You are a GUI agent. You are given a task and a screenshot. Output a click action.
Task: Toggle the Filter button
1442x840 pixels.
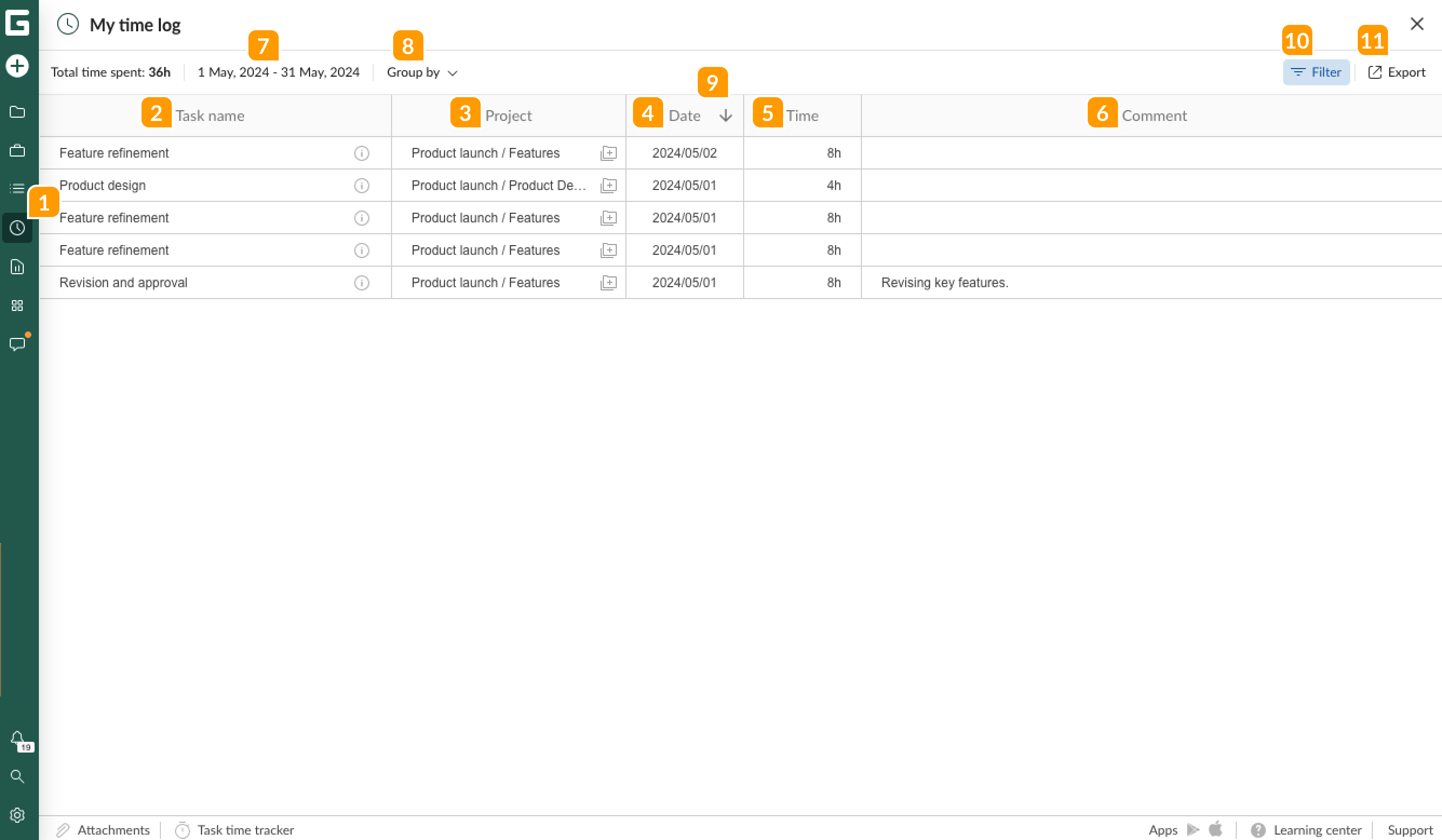tap(1316, 73)
